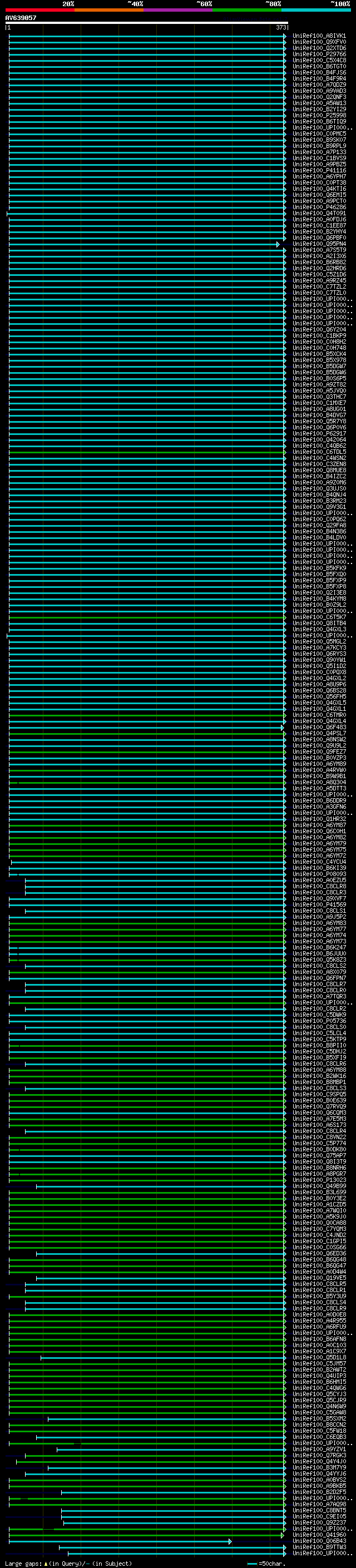Select label UniRef100_Q6F483
Viewport: 356px width, 1568px height.
tap(319, 728)
